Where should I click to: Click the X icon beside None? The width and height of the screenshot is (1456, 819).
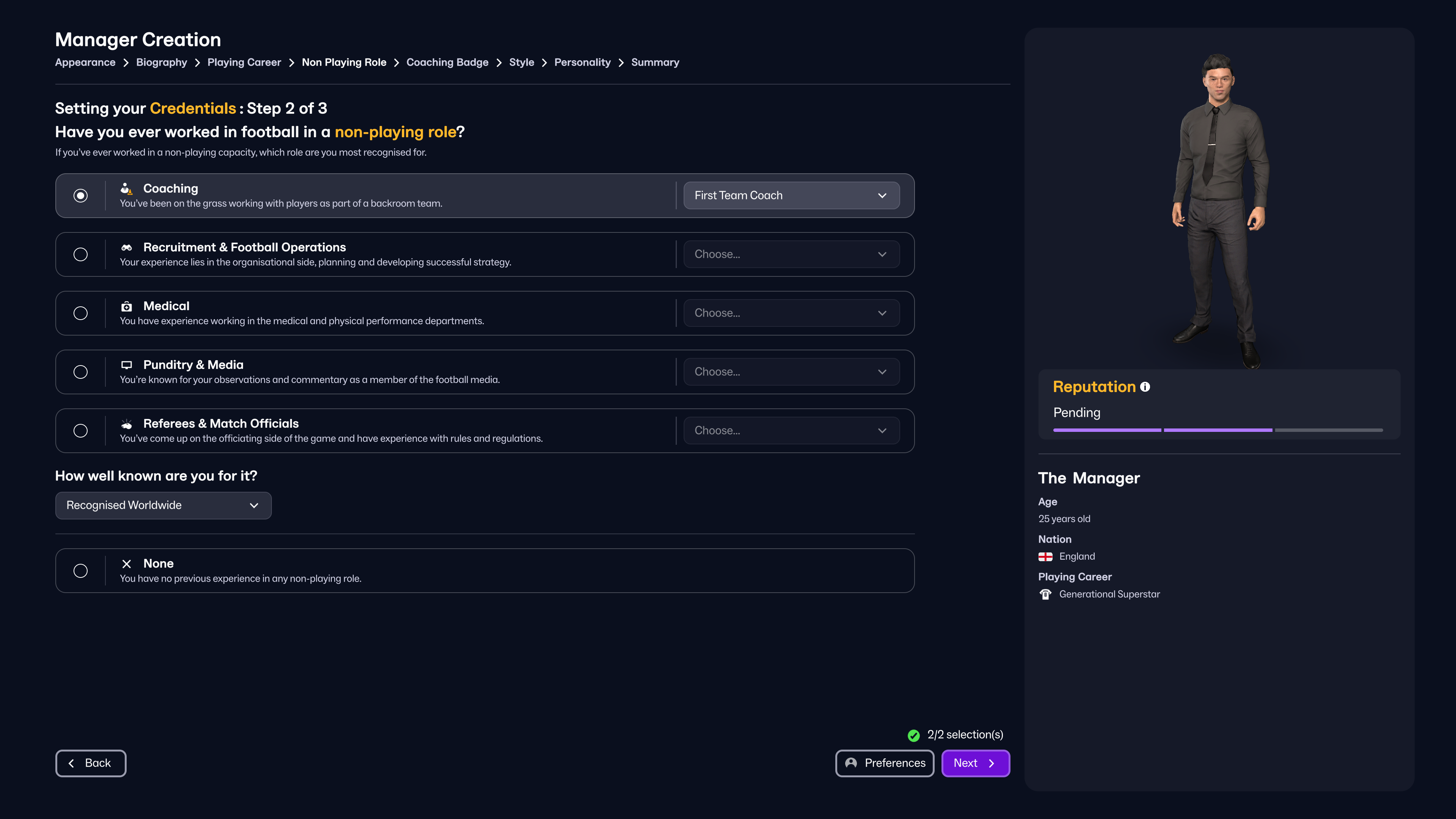click(126, 563)
